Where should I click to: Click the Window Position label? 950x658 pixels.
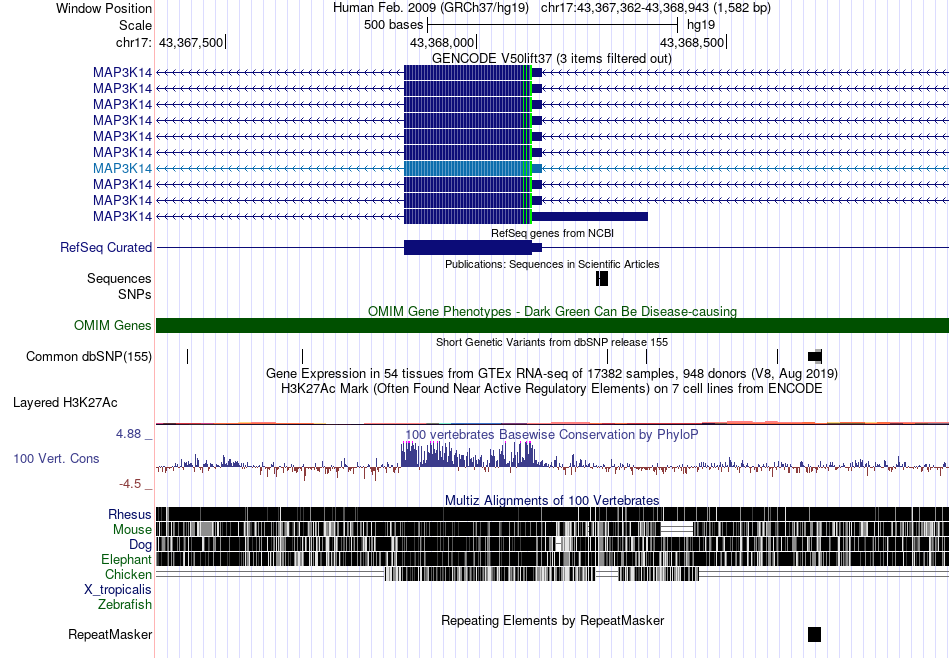point(104,8)
